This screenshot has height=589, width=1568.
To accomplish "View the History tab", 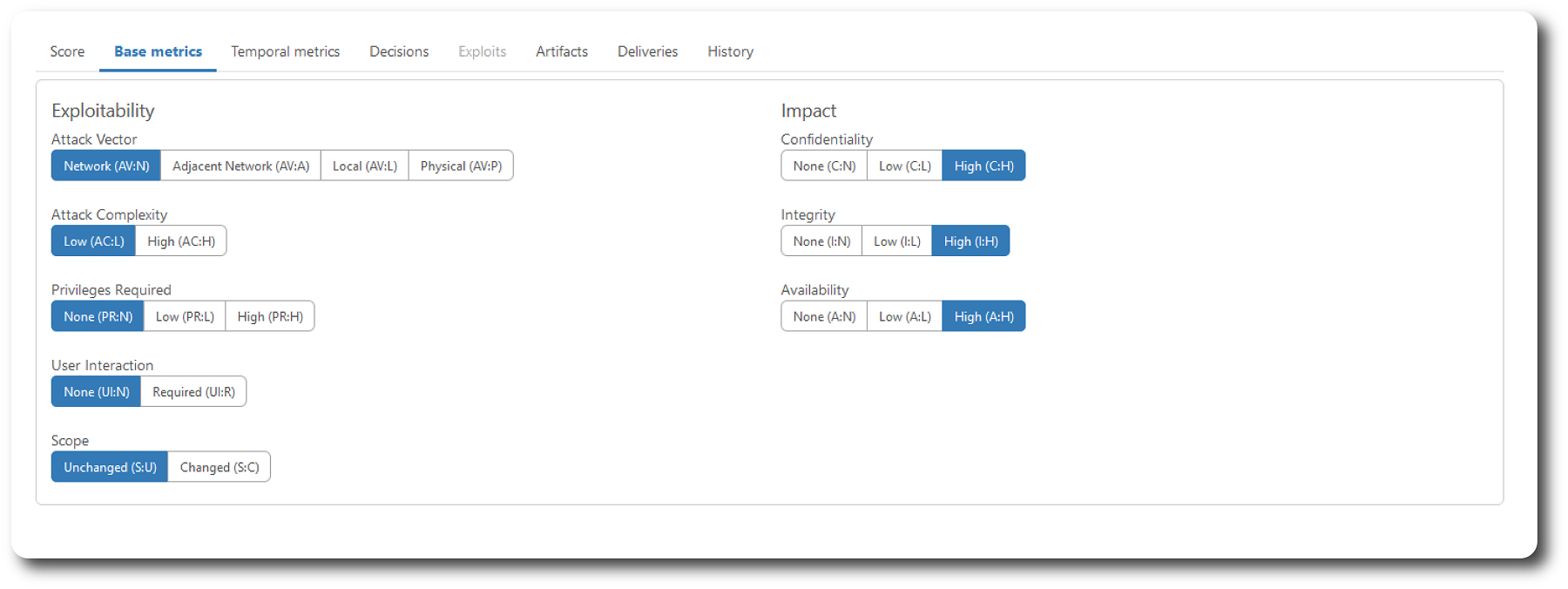I will click(730, 51).
